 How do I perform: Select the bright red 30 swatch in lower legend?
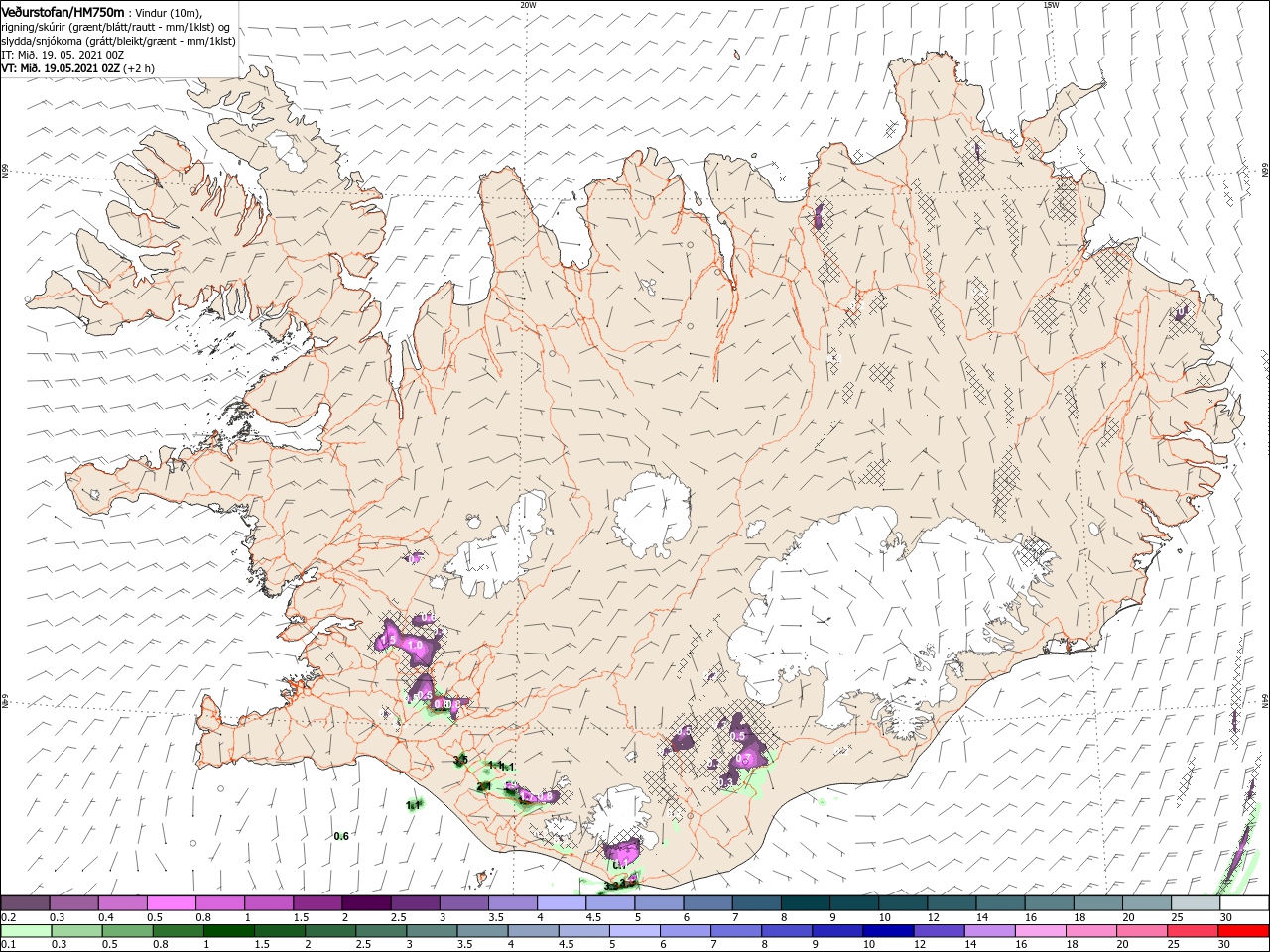click(1243, 931)
